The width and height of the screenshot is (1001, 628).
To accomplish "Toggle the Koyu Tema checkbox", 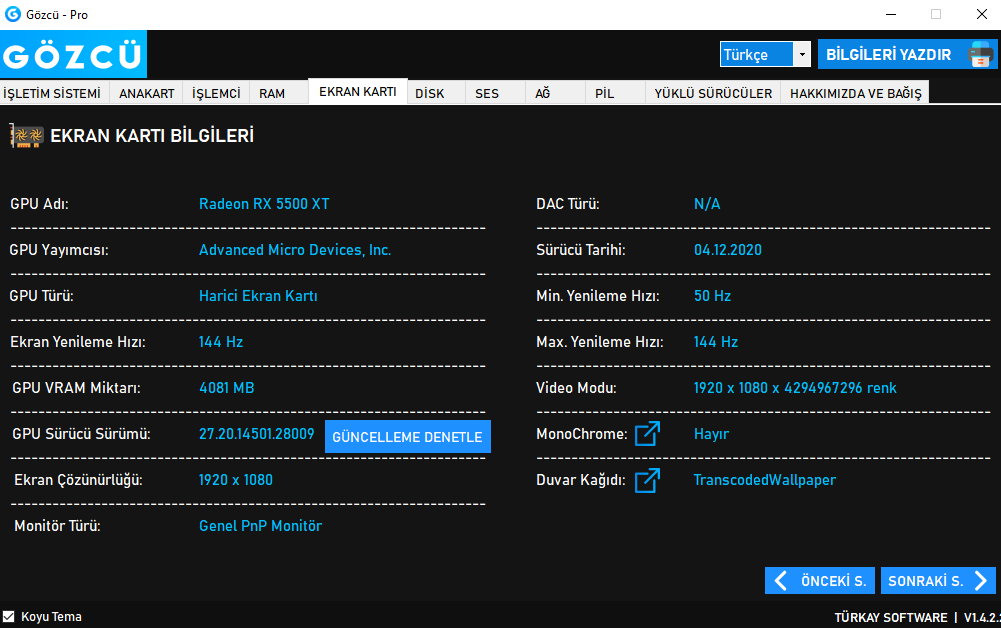I will coord(8,617).
